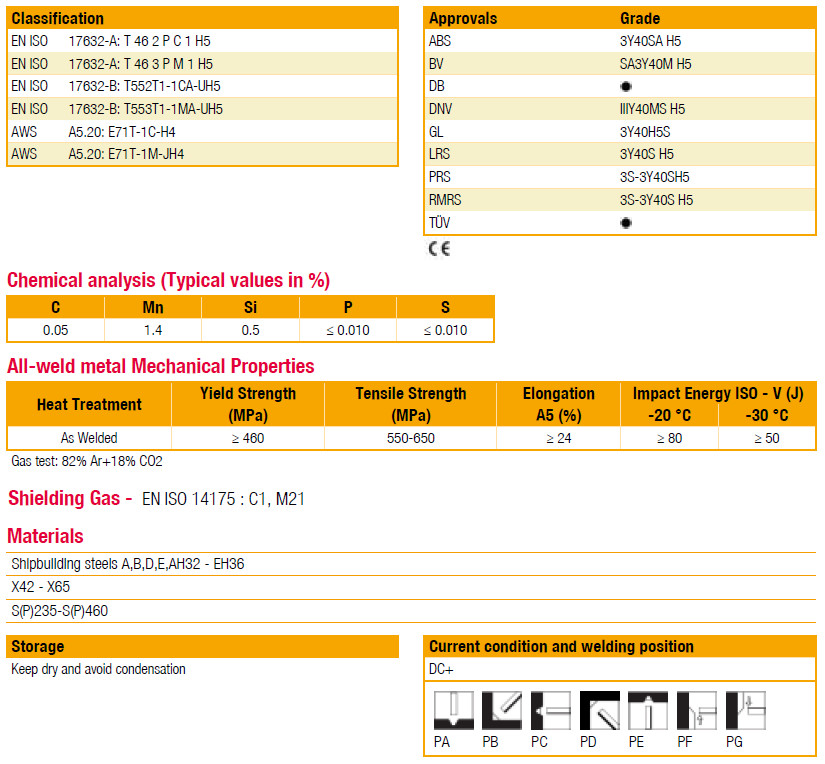Click the CE conformity mark

click(x=439, y=249)
